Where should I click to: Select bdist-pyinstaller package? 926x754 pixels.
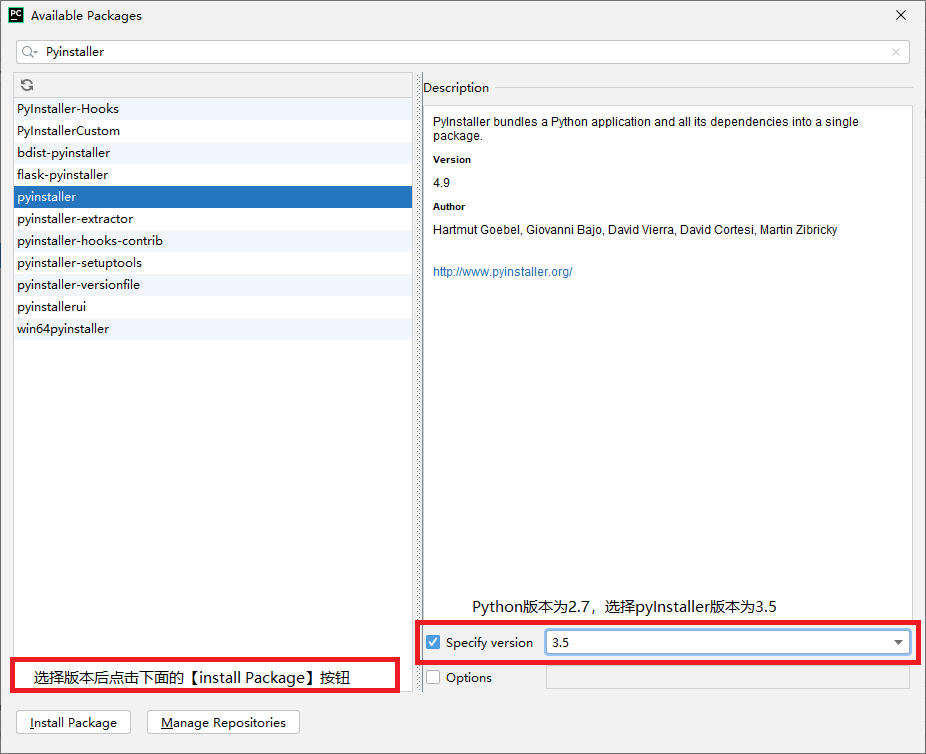pos(213,153)
